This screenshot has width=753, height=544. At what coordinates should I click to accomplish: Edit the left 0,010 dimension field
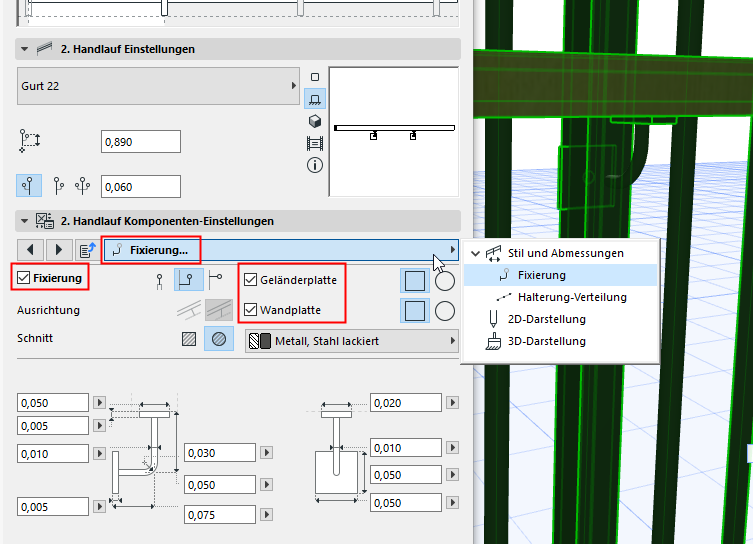click(x=53, y=454)
